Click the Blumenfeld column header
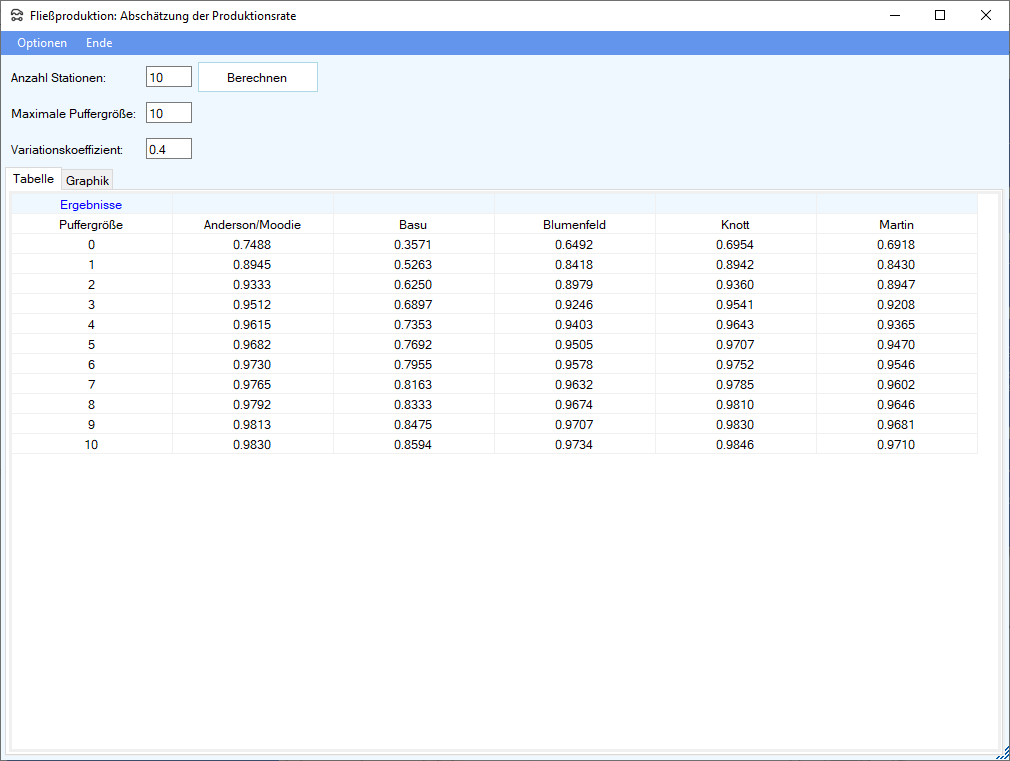The width and height of the screenshot is (1010, 761). tap(574, 225)
